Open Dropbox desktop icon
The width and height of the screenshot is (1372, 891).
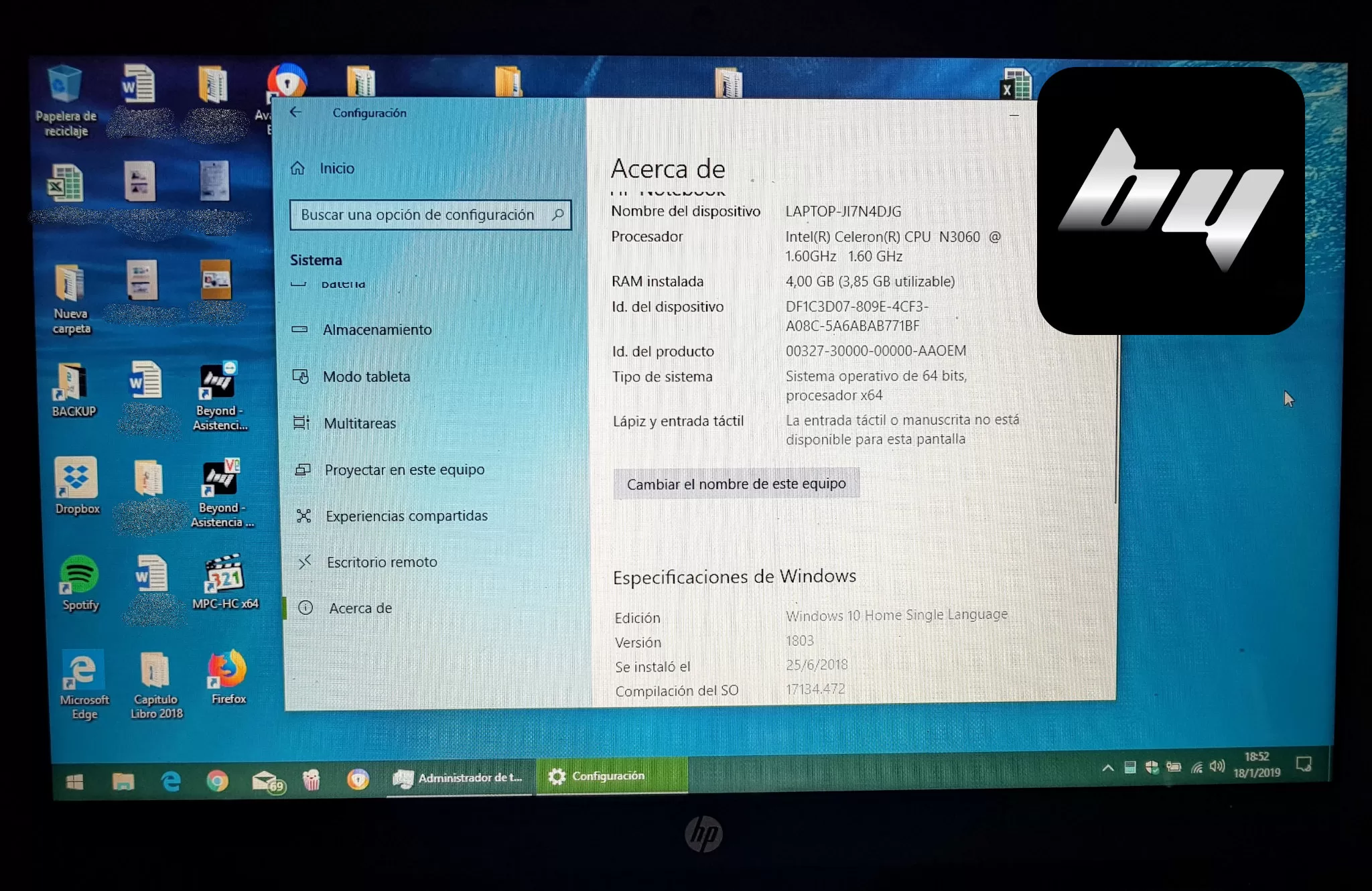(x=76, y=478)
